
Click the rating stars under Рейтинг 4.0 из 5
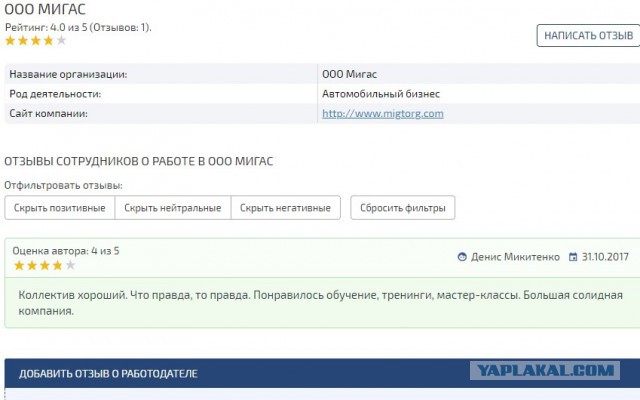[36, 40]
